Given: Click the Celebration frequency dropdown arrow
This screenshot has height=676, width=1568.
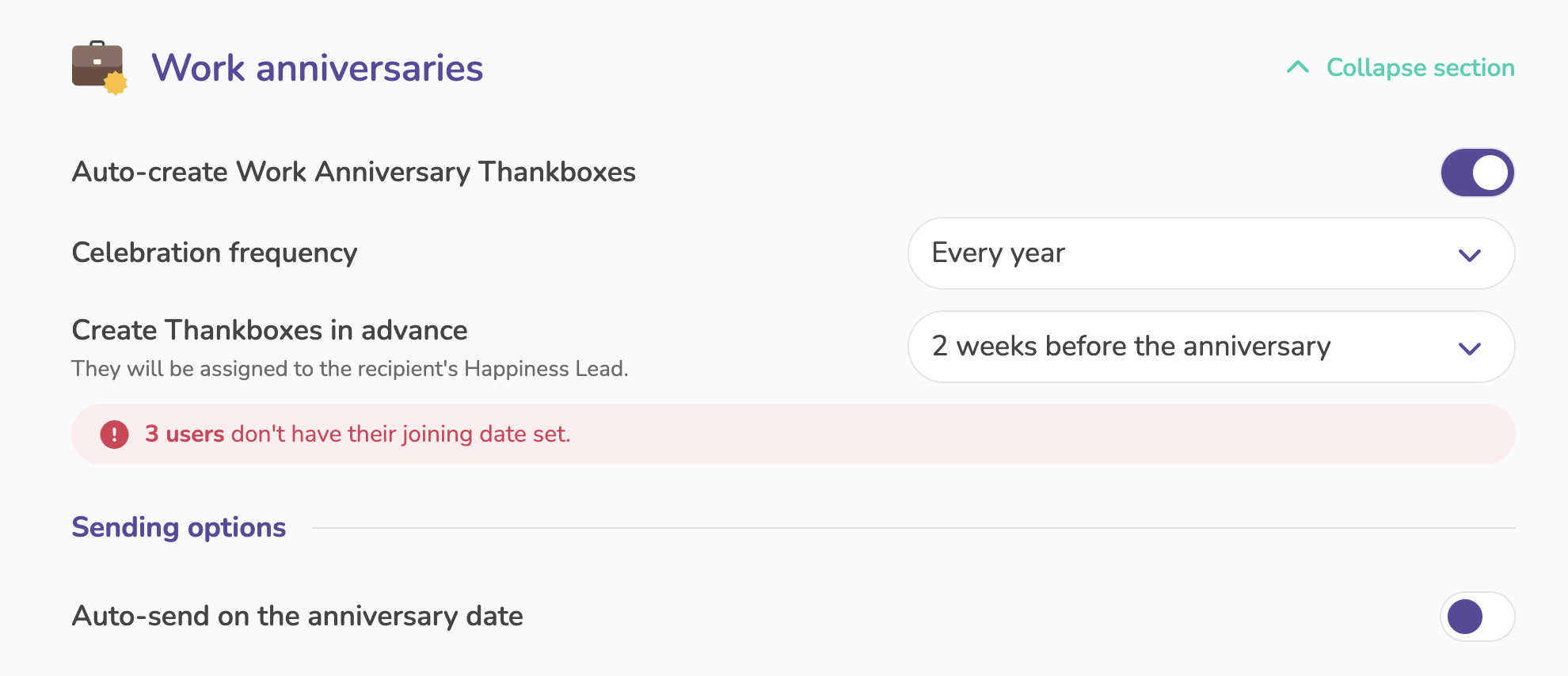Looking at the screenshot, I should click(x=1470, y=255).
